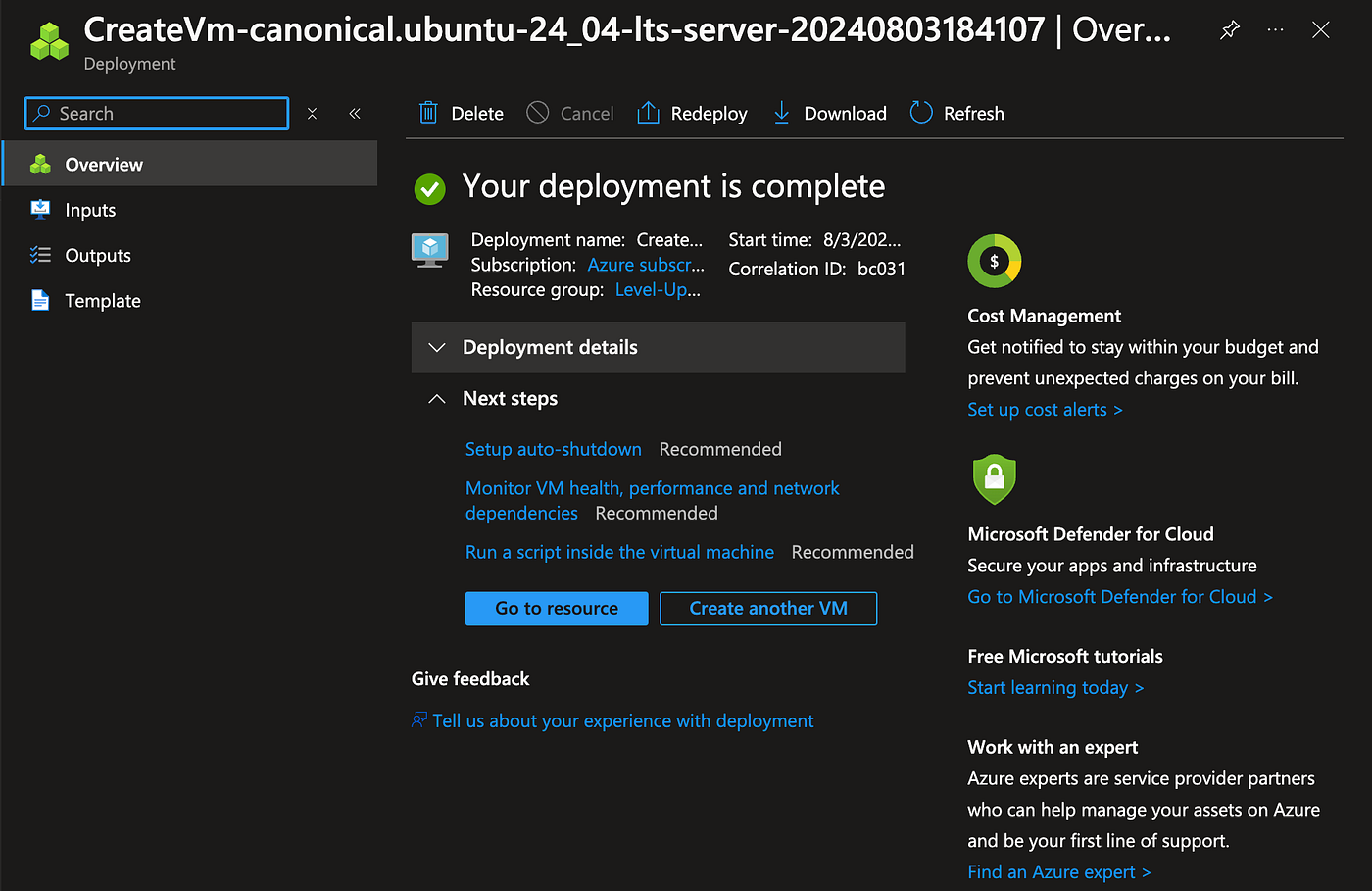The image size is (1372, 891).
Task: Click the Outputs checklist icon
Action: (40, 255)
